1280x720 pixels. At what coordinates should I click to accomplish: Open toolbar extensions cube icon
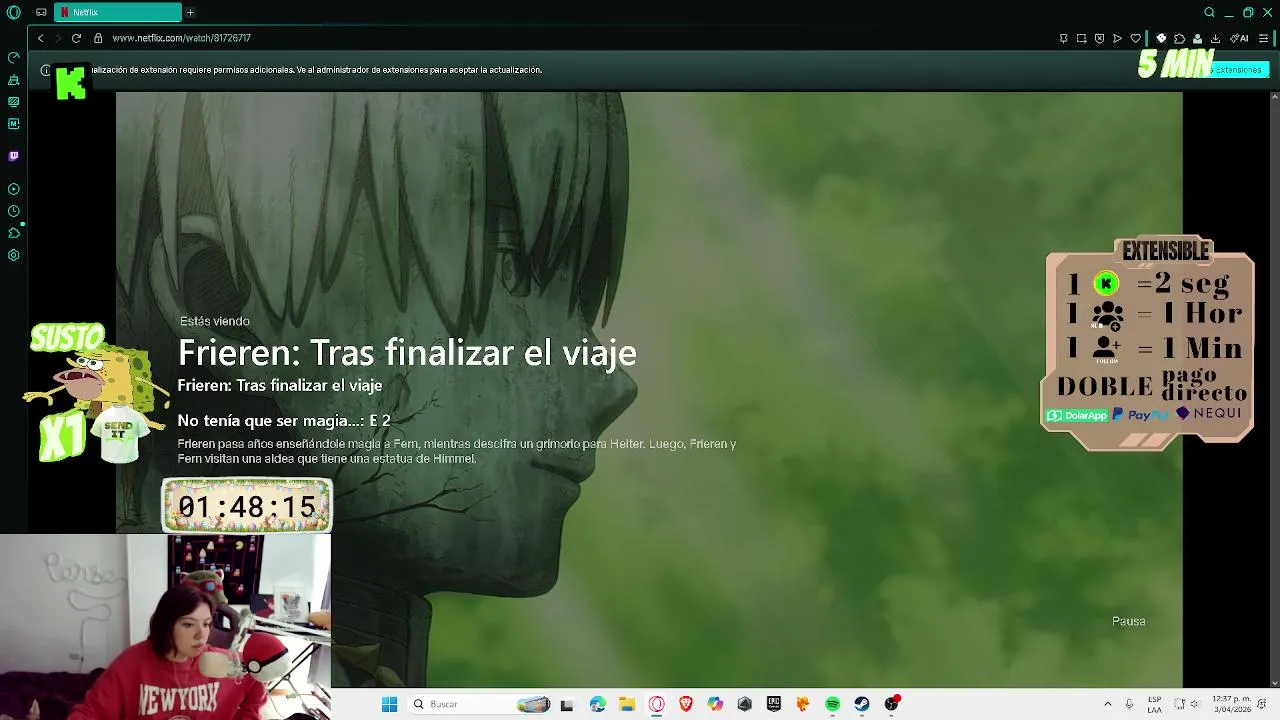click(1179, 38)
